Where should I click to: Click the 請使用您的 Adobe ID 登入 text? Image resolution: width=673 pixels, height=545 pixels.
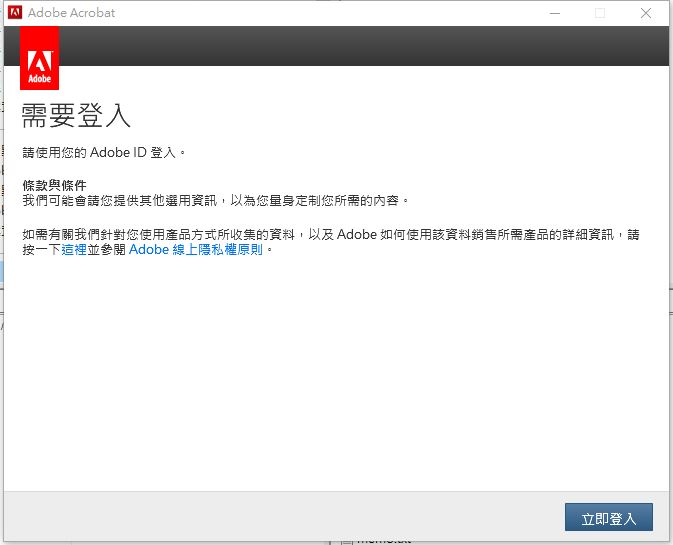(x=103, y=153)
